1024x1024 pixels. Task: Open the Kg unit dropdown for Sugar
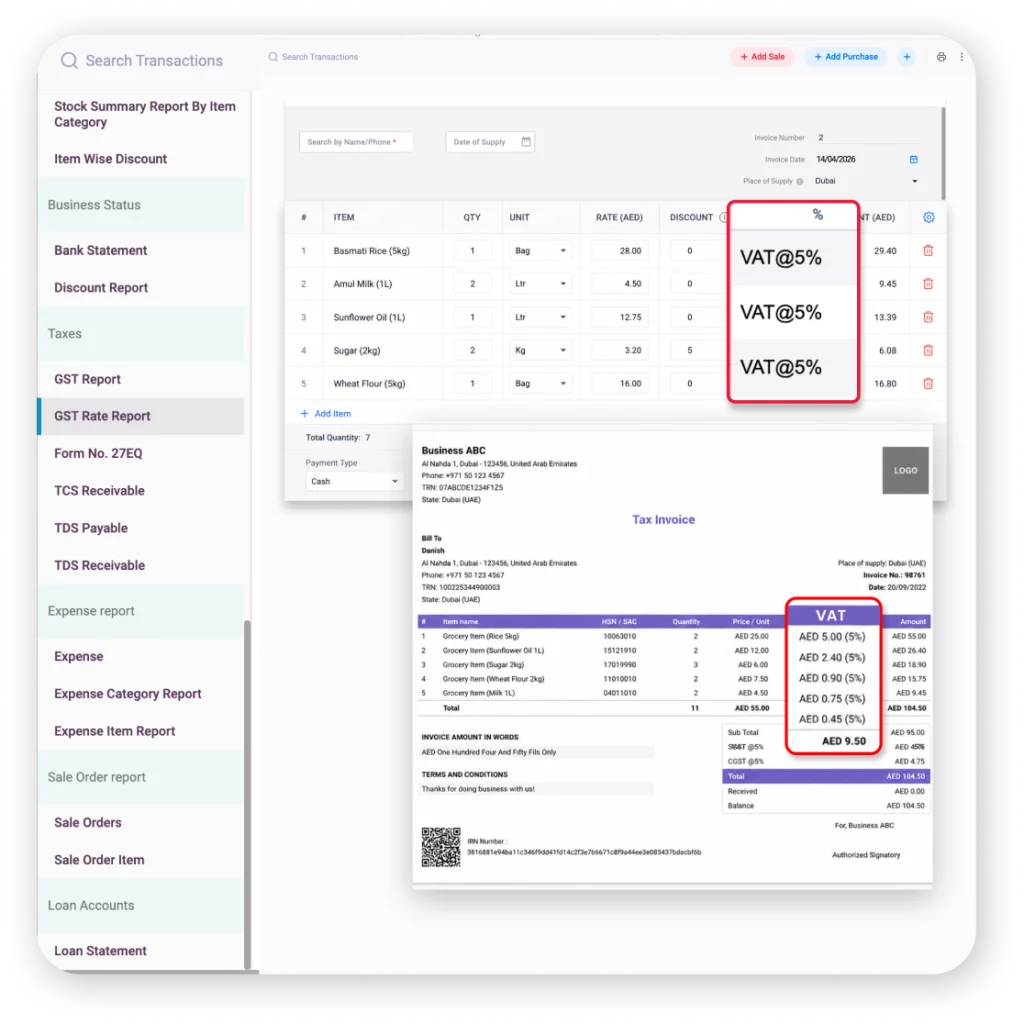click(x=540, y=351)
